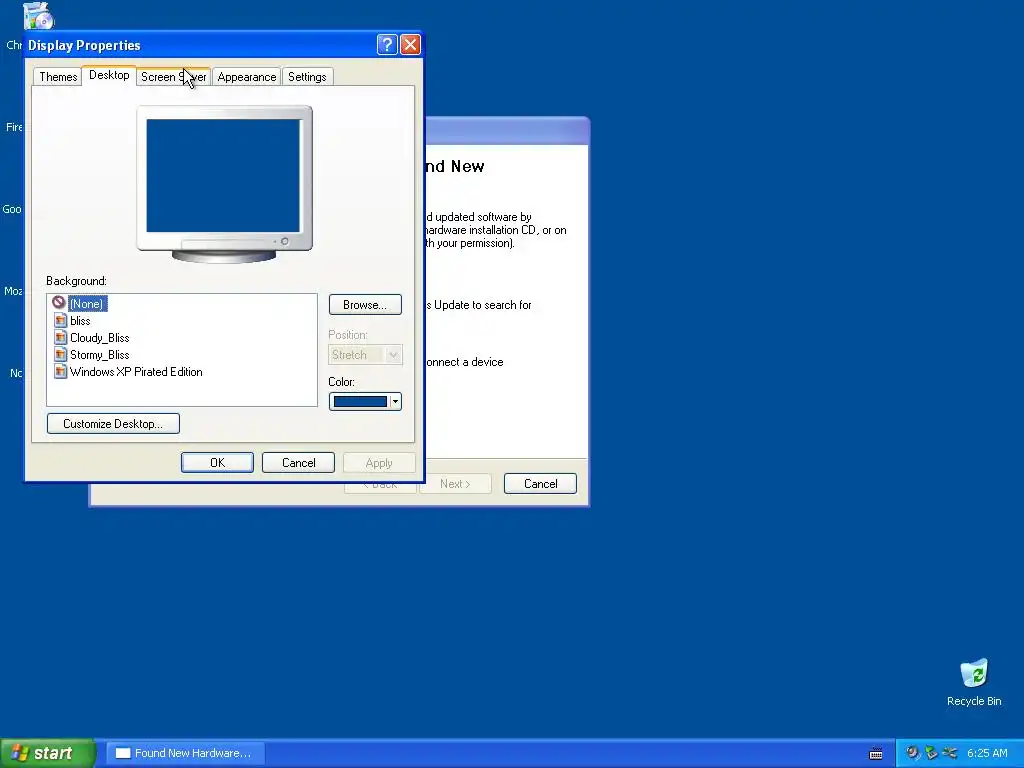Open the Themes tab
Image resolution: width=1024 pixels, height=768 pixels.
point(58,77)
